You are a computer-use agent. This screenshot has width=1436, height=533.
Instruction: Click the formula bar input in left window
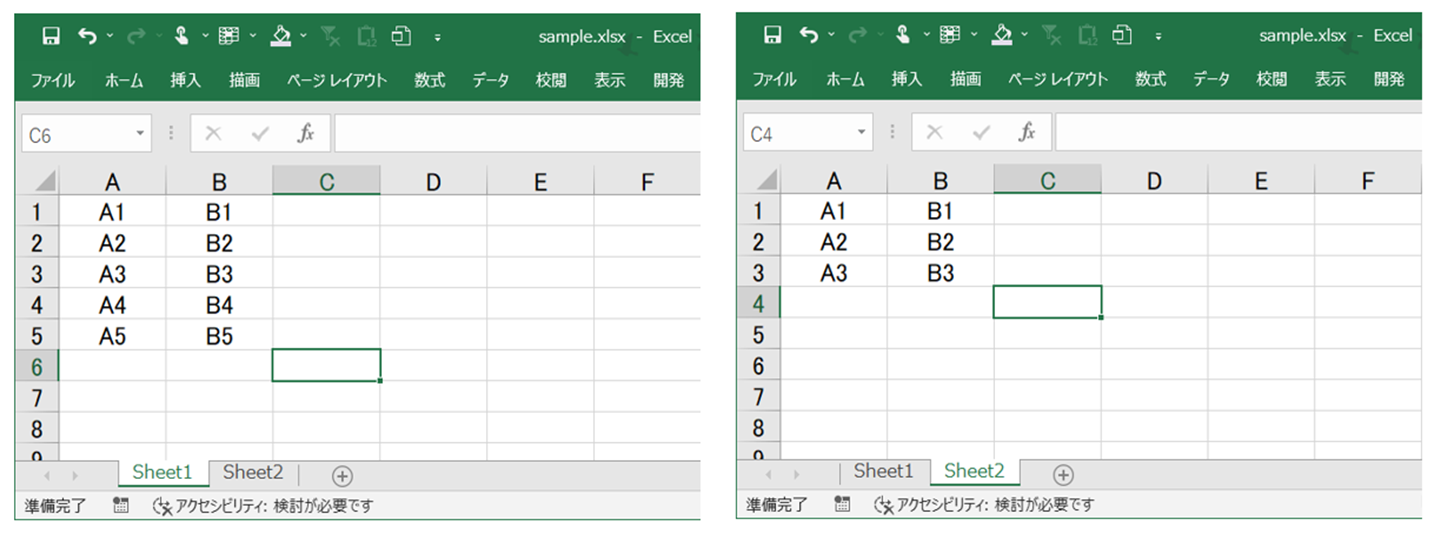click(x=515, y=133)
